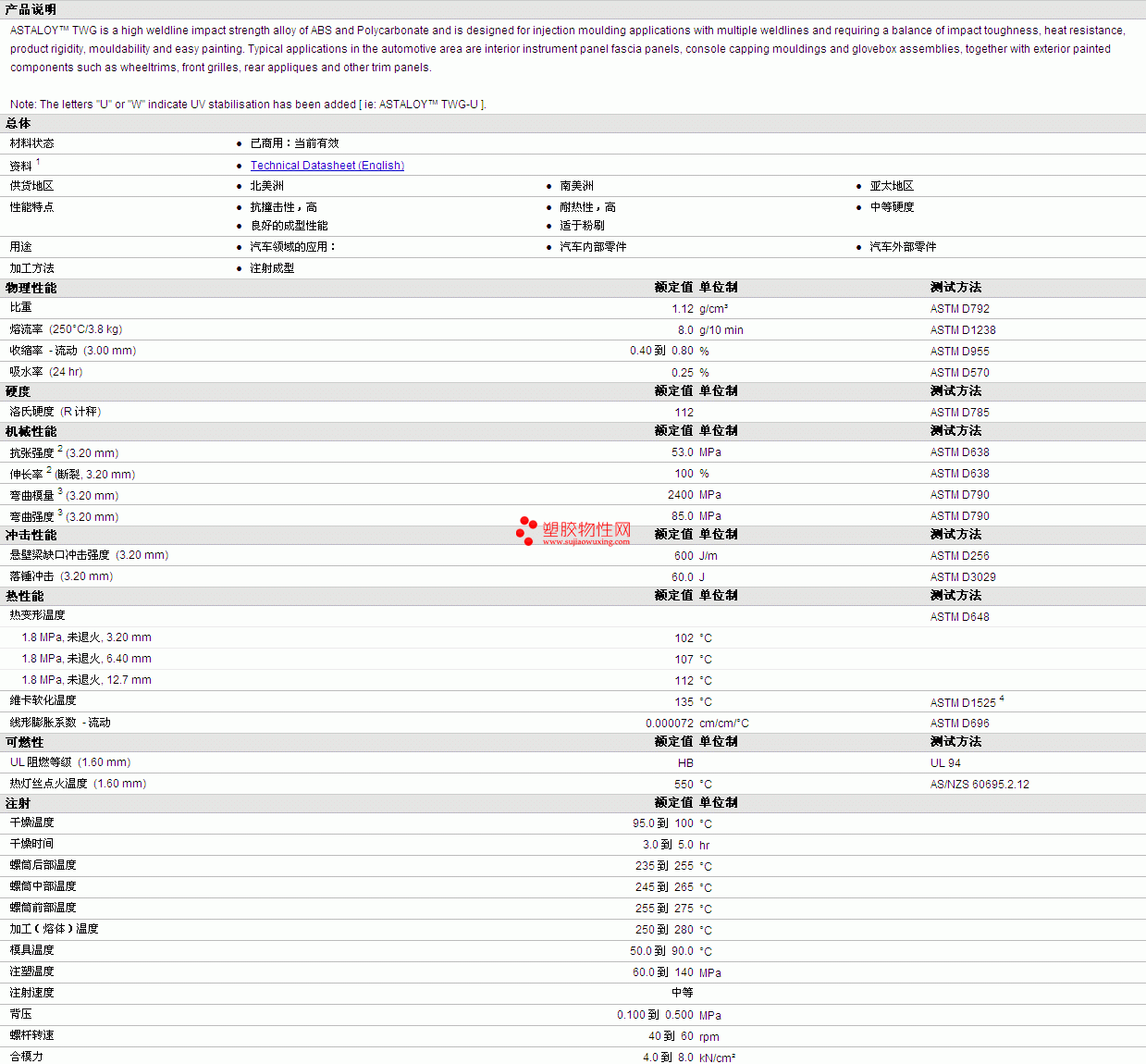This screenshot has width=1146, height=1064.
Task: Select the 机械性能 section header
Action: (31, 431)
